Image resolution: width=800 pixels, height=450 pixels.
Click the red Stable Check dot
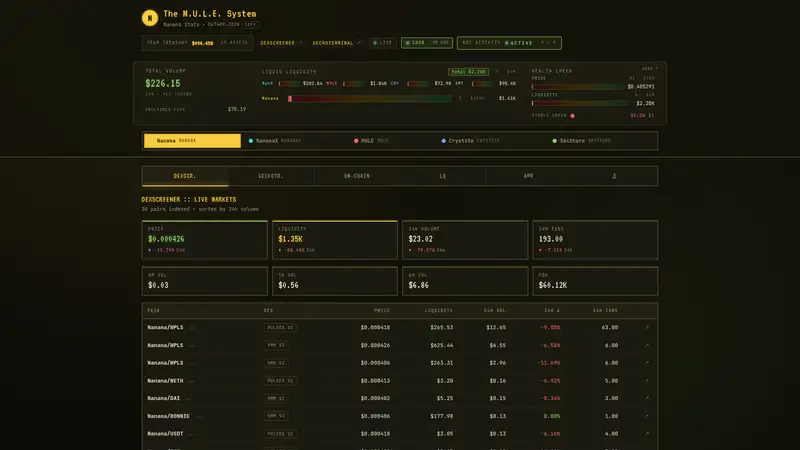pyautogui.click(x=572, y=116)
